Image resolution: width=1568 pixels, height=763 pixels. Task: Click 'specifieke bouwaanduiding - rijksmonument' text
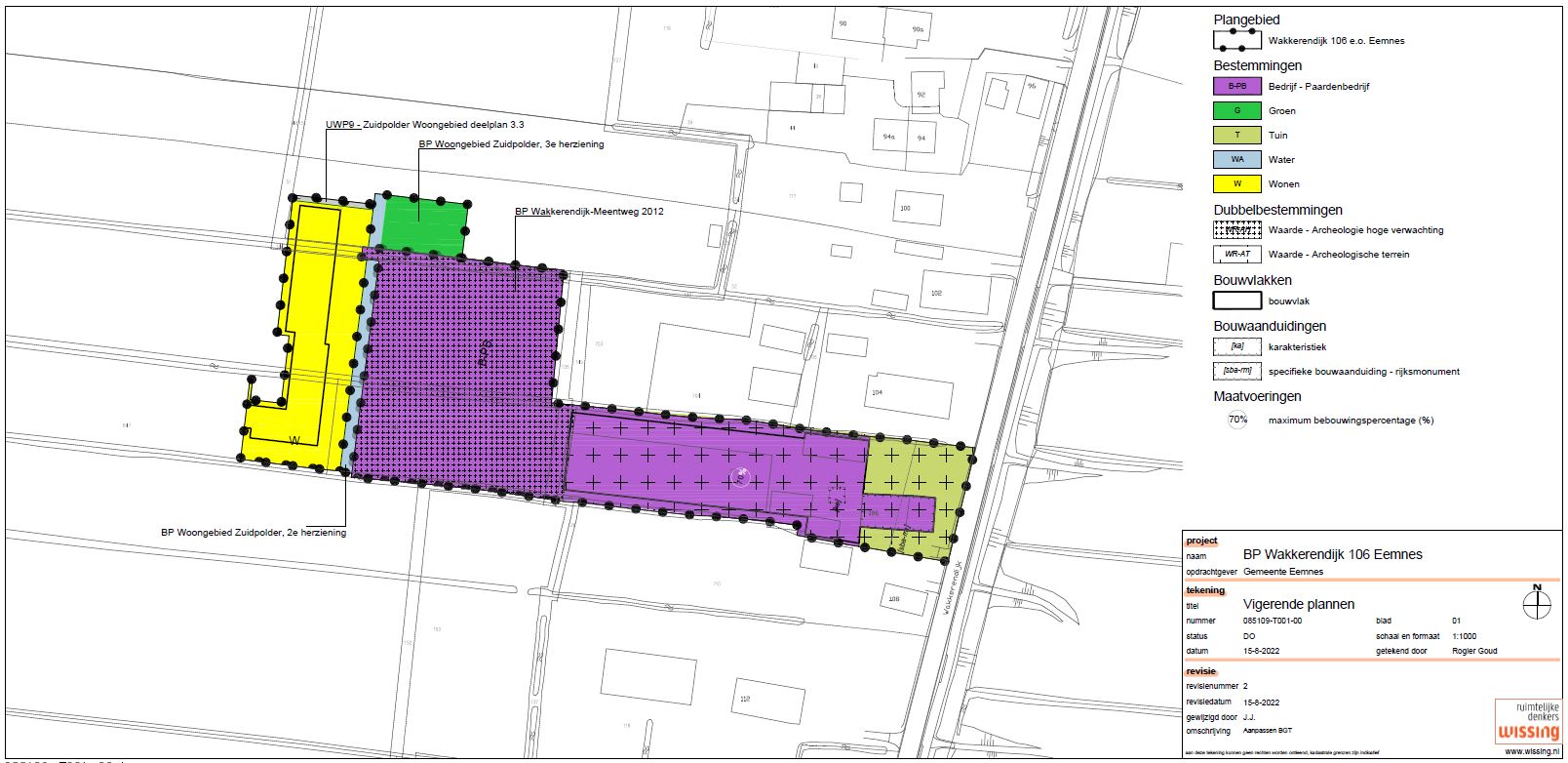point(1363,372)
